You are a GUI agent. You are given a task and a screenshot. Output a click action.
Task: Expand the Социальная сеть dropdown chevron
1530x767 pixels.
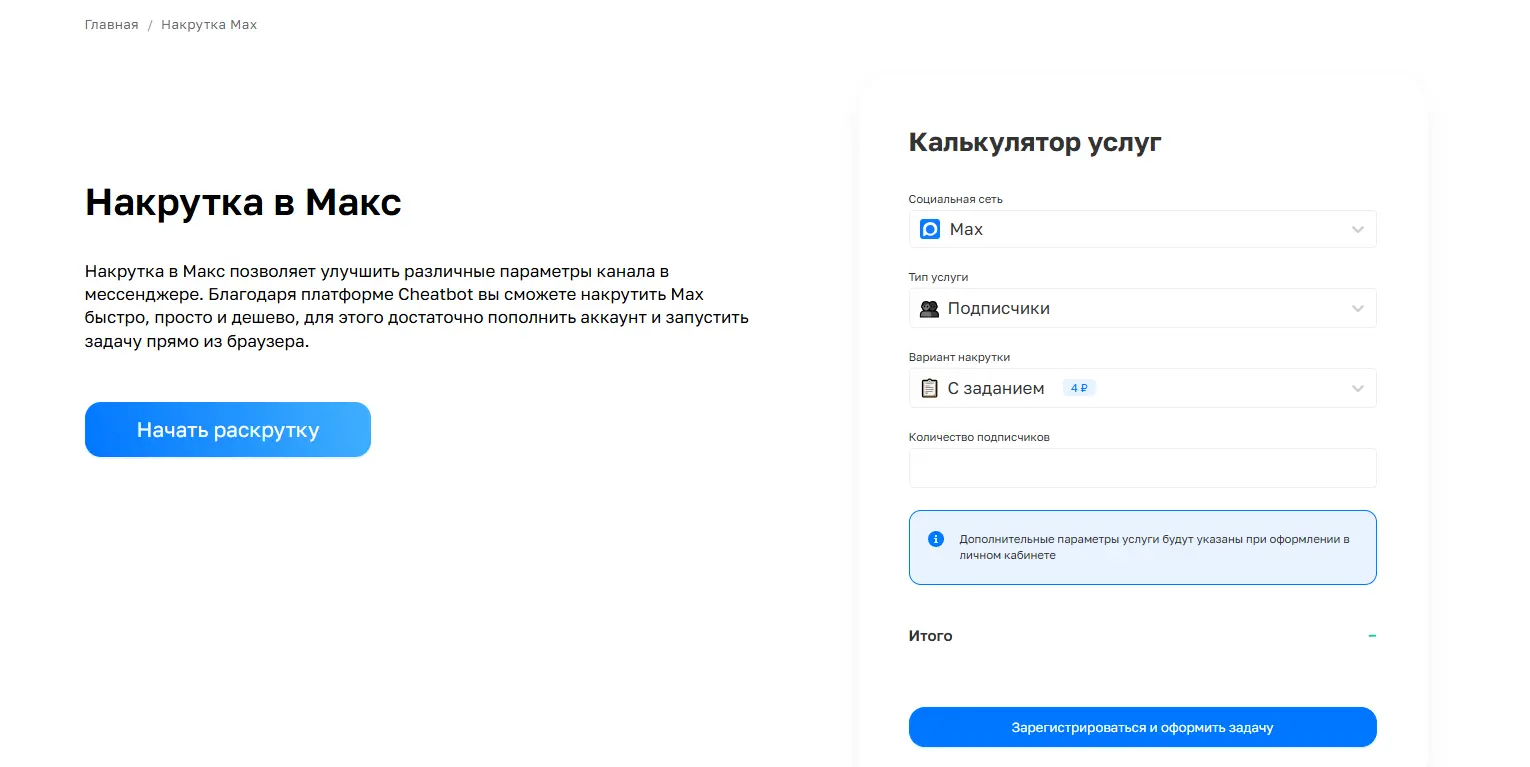click(x=1357, y=229)
